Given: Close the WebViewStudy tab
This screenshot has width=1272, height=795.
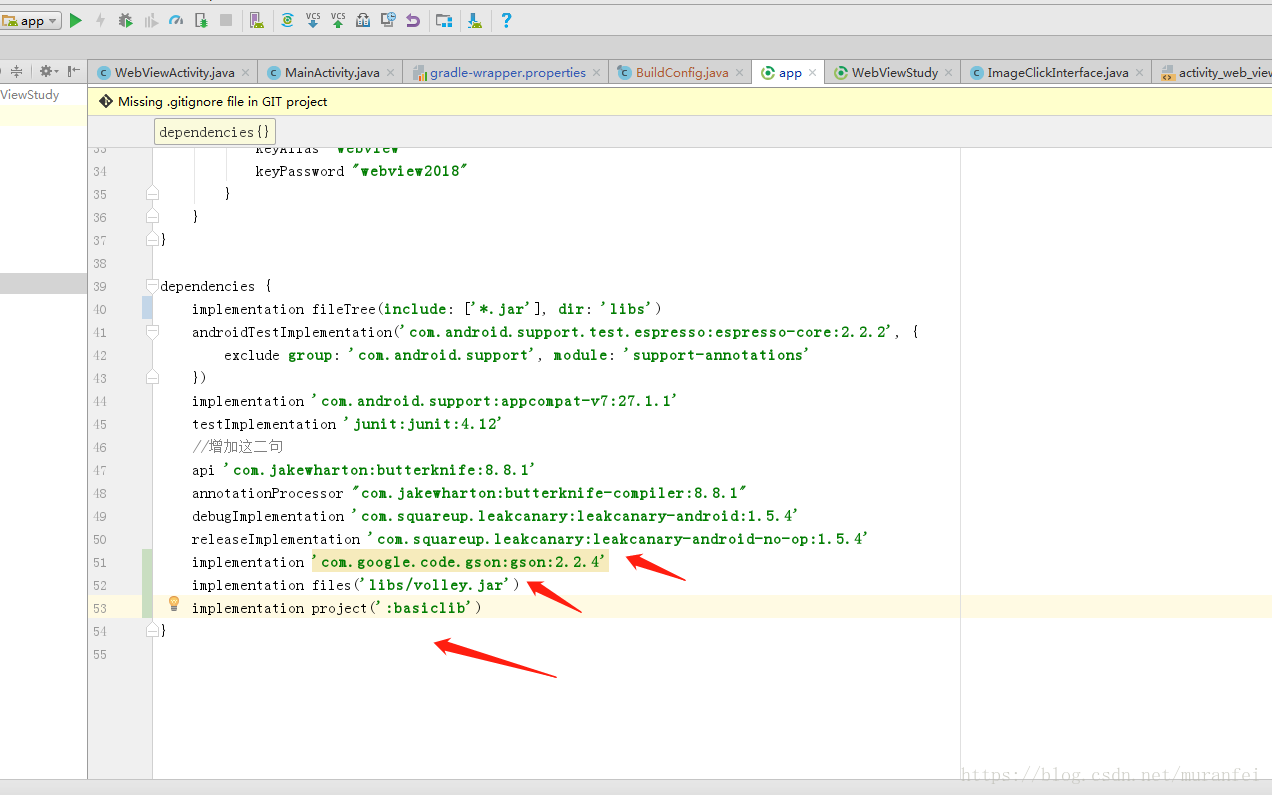Looking at the screenshot, I should pos(949,73).
